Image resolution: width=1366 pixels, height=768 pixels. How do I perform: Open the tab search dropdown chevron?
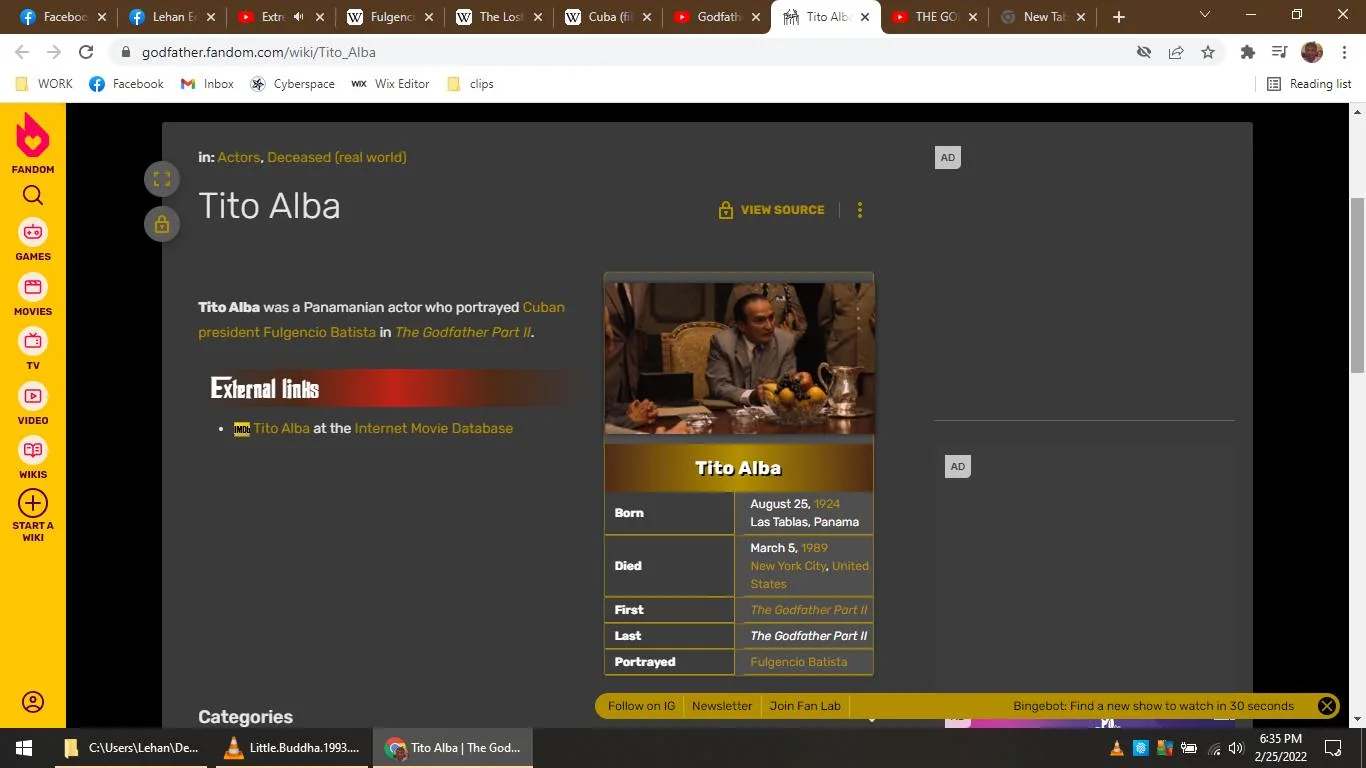click(1205, 15)
